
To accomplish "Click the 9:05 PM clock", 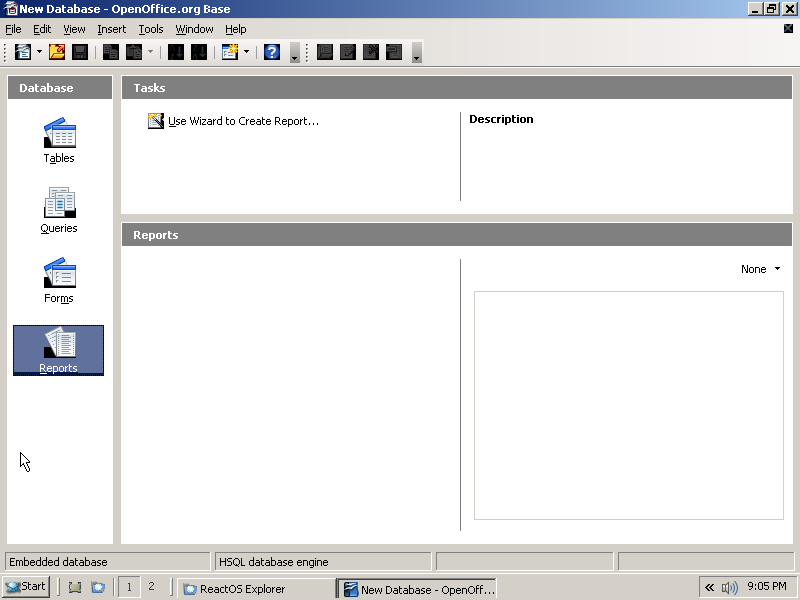I will 767,587.
